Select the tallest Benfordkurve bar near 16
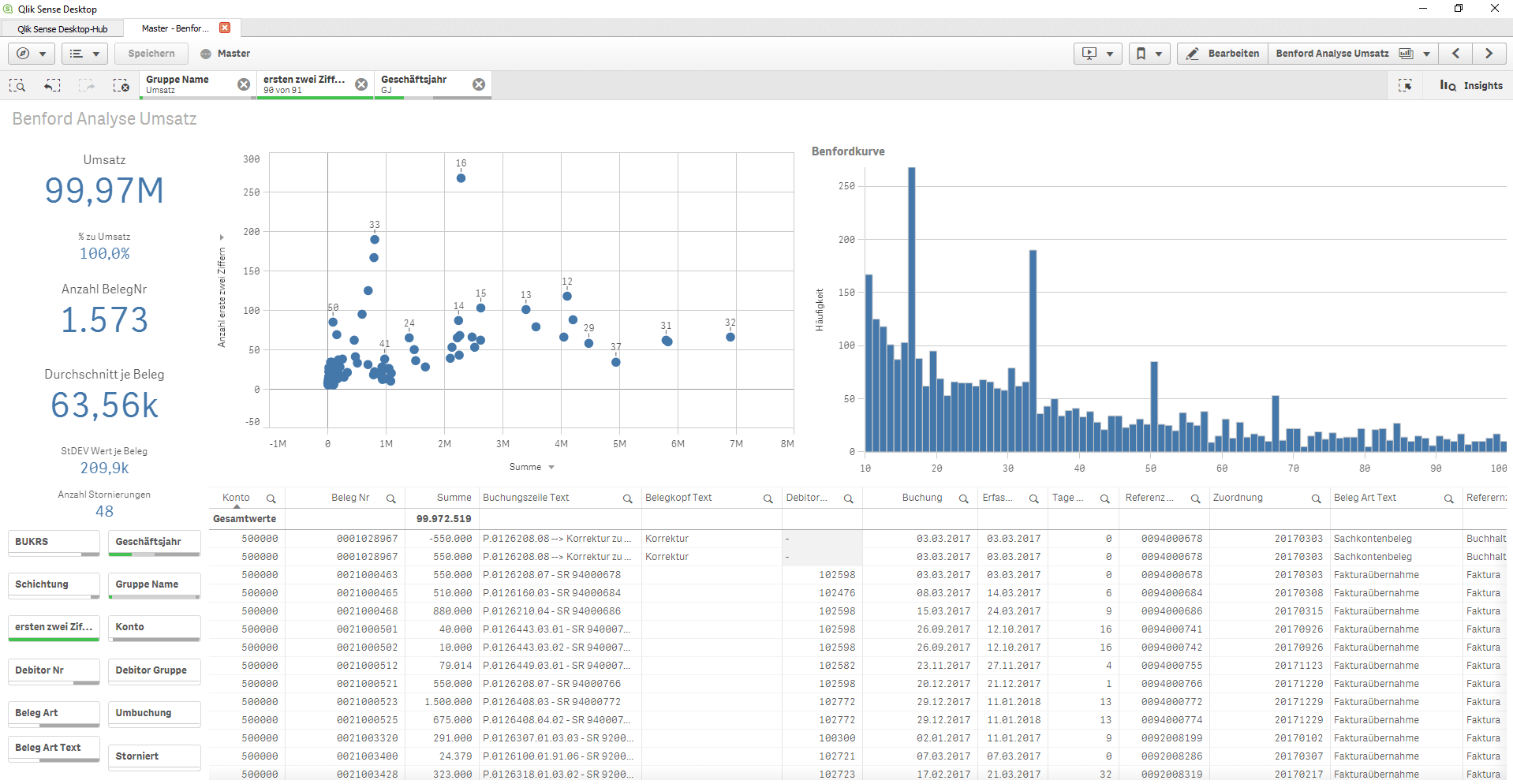Viewport: 1513px width, 784px height. (911, 309)
